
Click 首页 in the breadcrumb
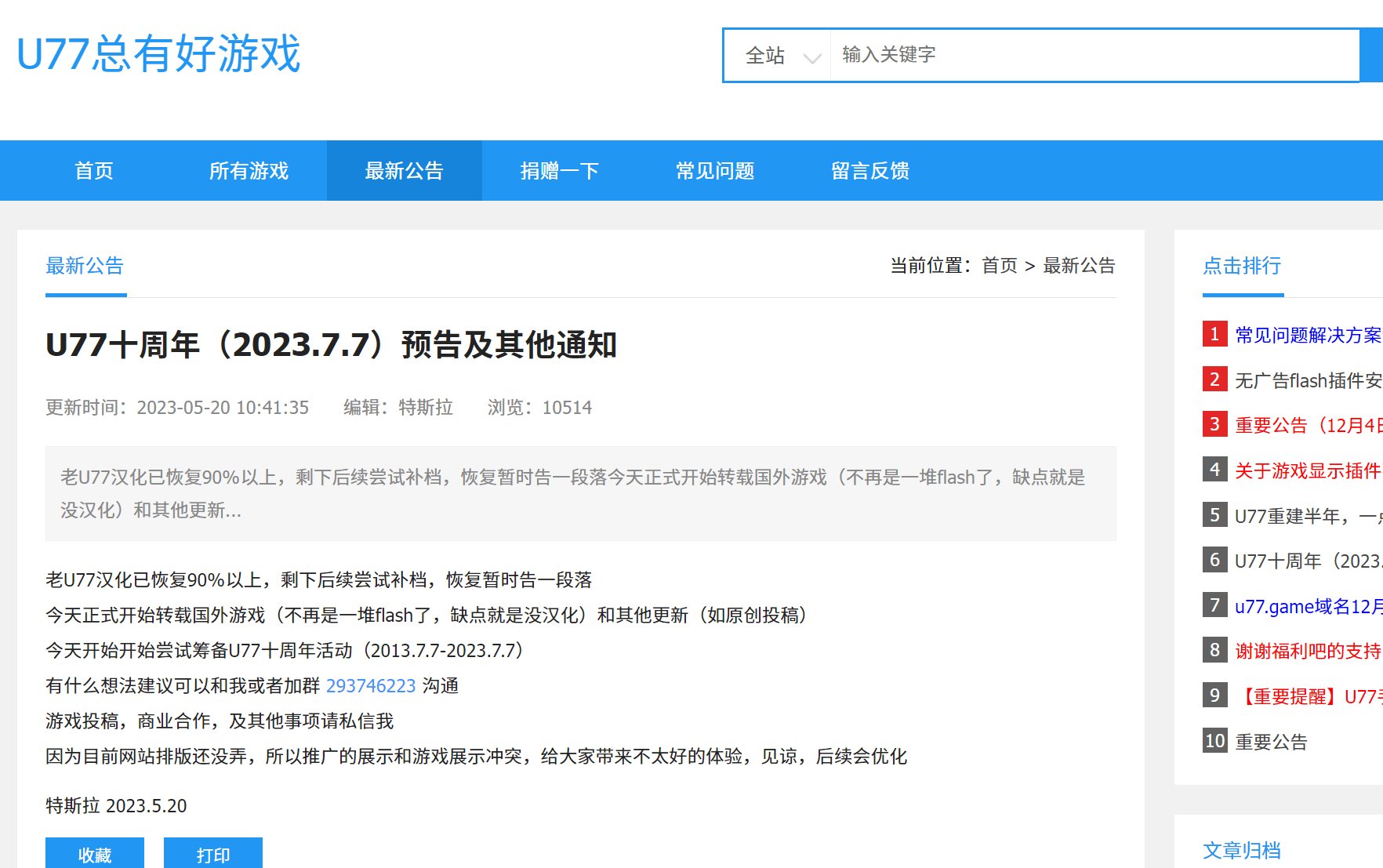click(x=1000, y=266)
